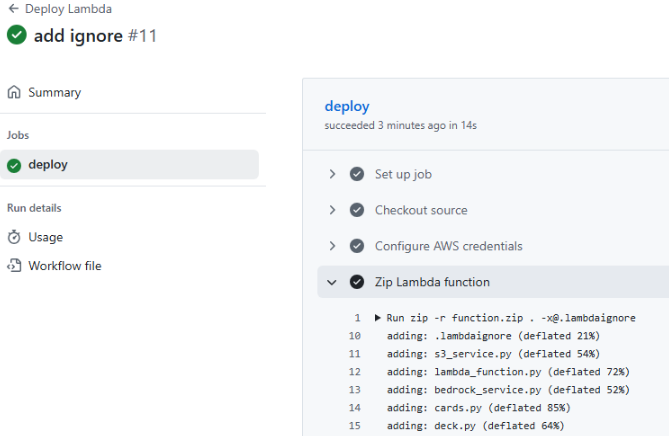The image size is (669, 436).
Task: Click the green success icon beside add ignore
Action: [17, 35]
